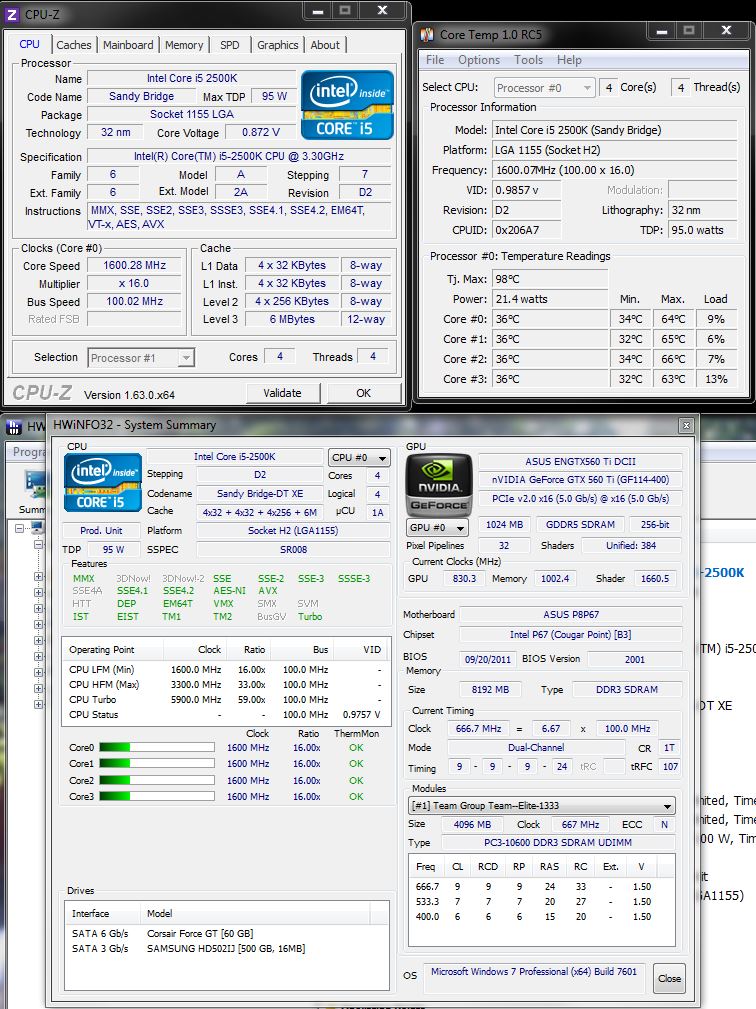This screenshot has width=756, height=1009.
Task: Go to the Graphics tab in CPU-Z
Action: pos(277,45)
